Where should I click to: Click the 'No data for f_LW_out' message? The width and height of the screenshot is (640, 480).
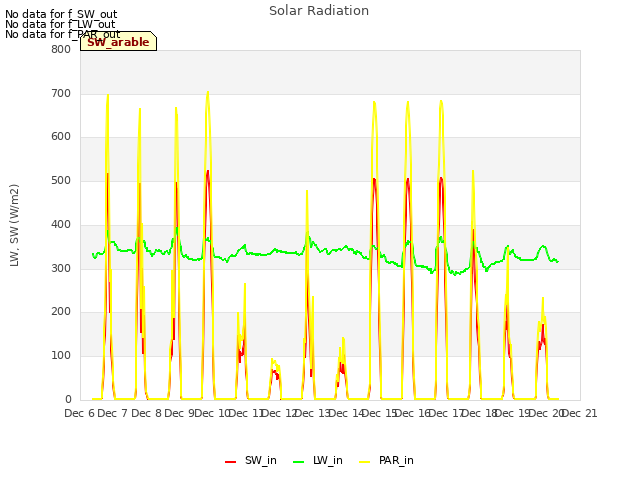click(60, 24)
